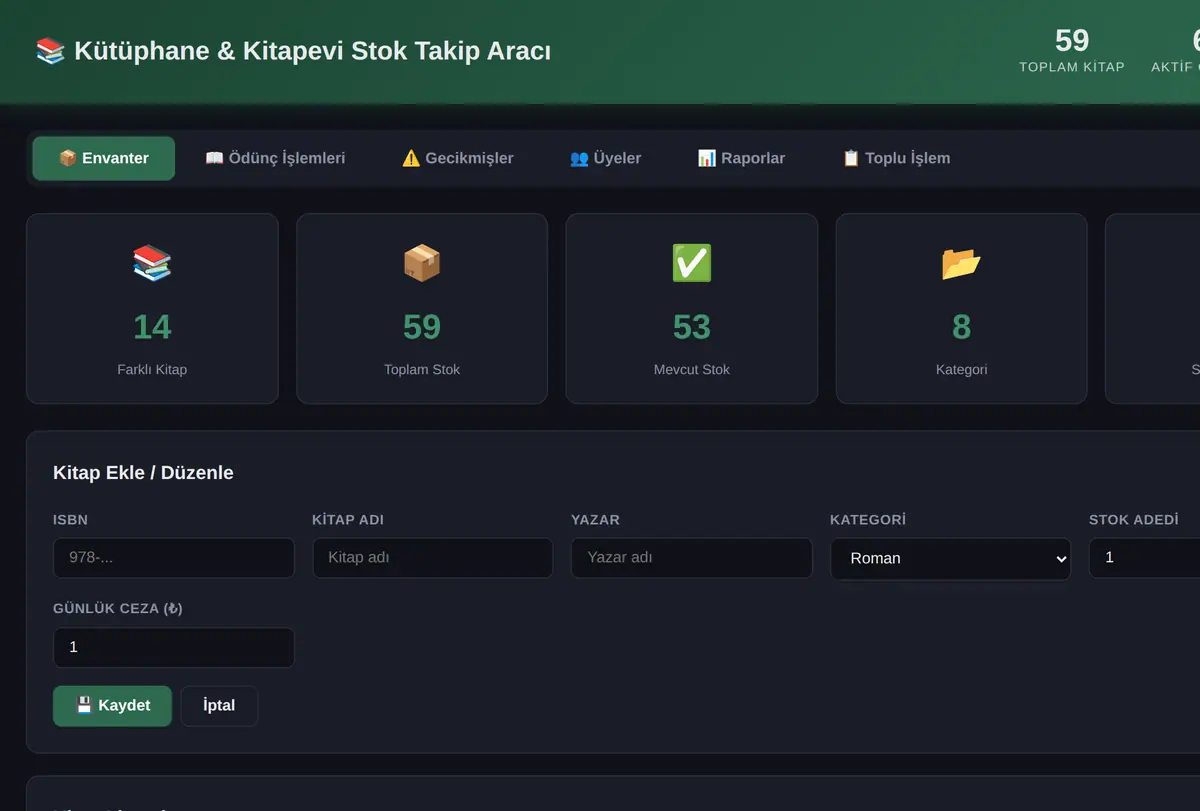Click the Mevcut Stok value 53
The image size is (1200, 811).
[692, 327]
